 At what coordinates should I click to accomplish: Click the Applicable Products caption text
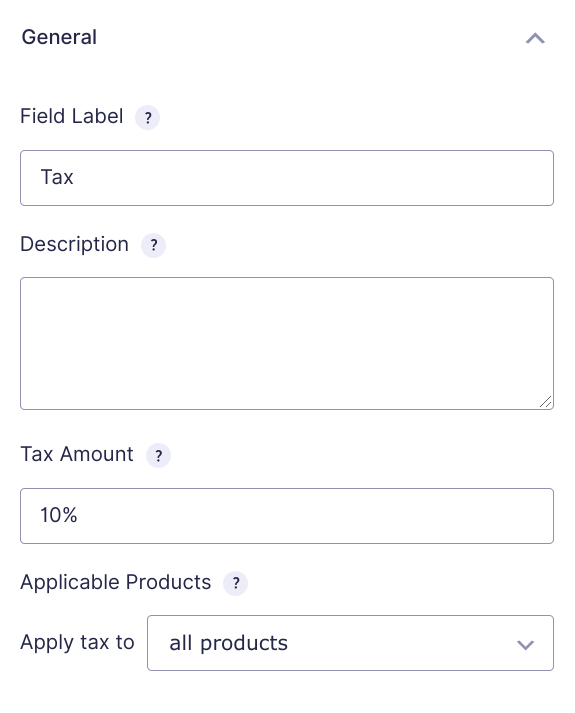(x=116, y=583)
